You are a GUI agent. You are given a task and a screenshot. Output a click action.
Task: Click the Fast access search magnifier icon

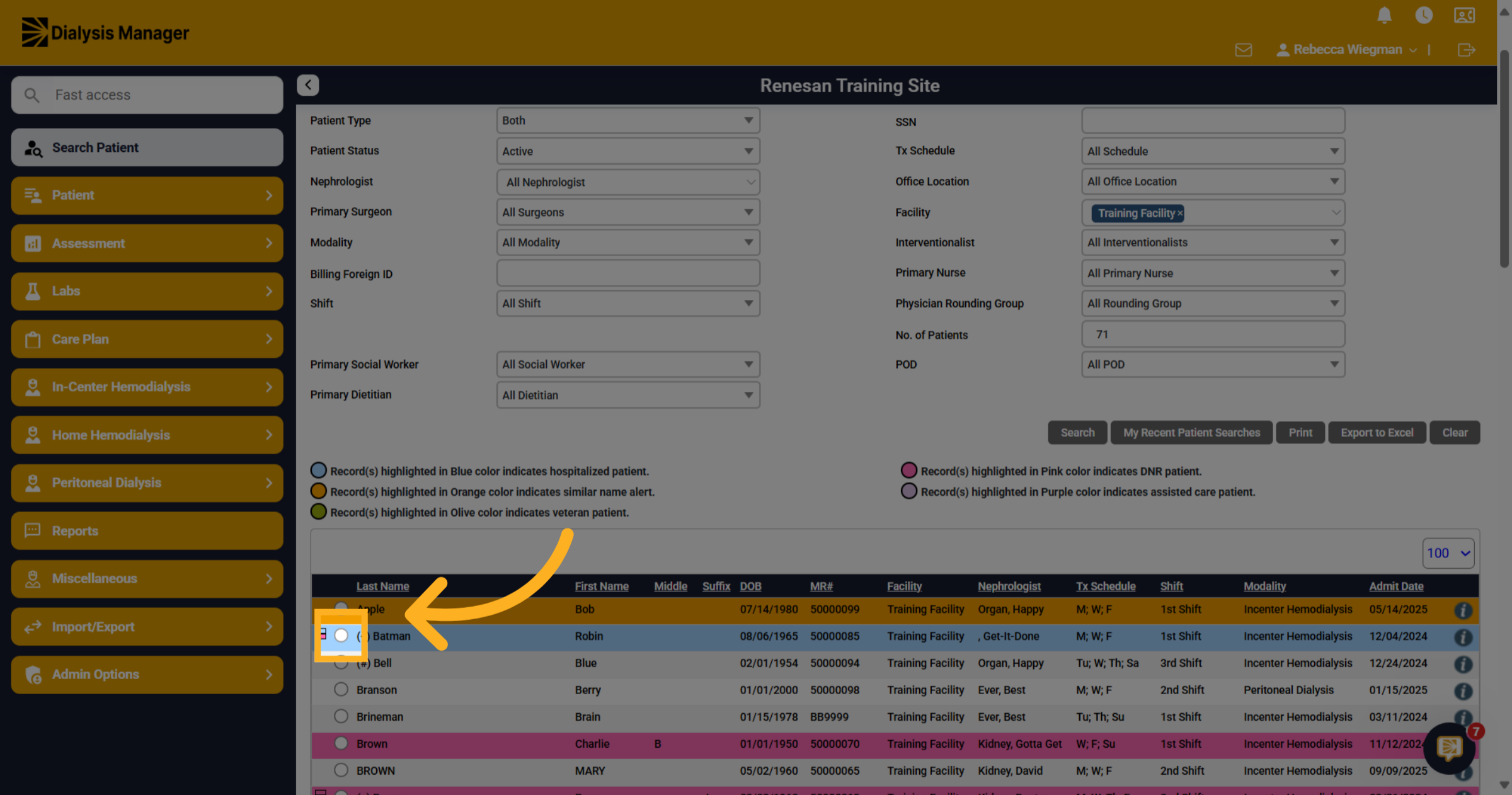31,95
